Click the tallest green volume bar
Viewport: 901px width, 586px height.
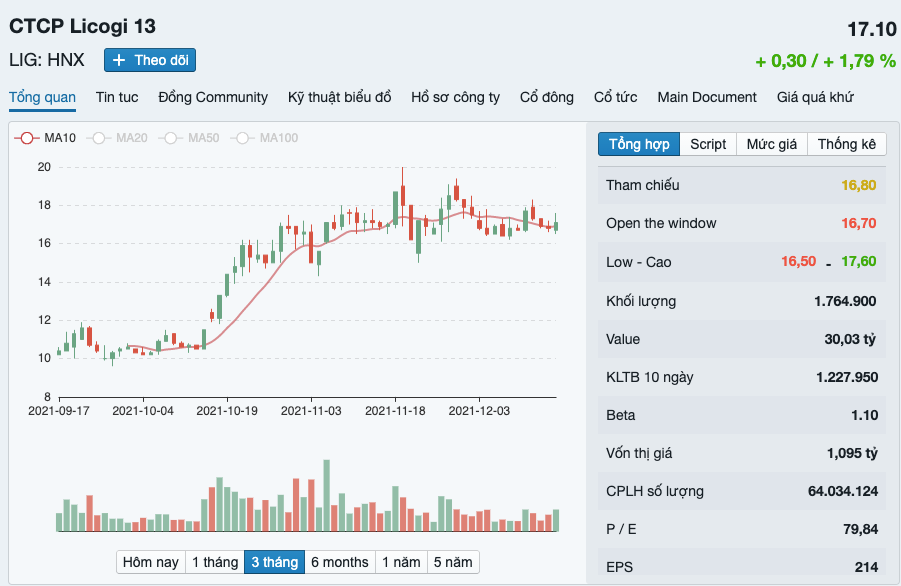[x=326, y=495]
